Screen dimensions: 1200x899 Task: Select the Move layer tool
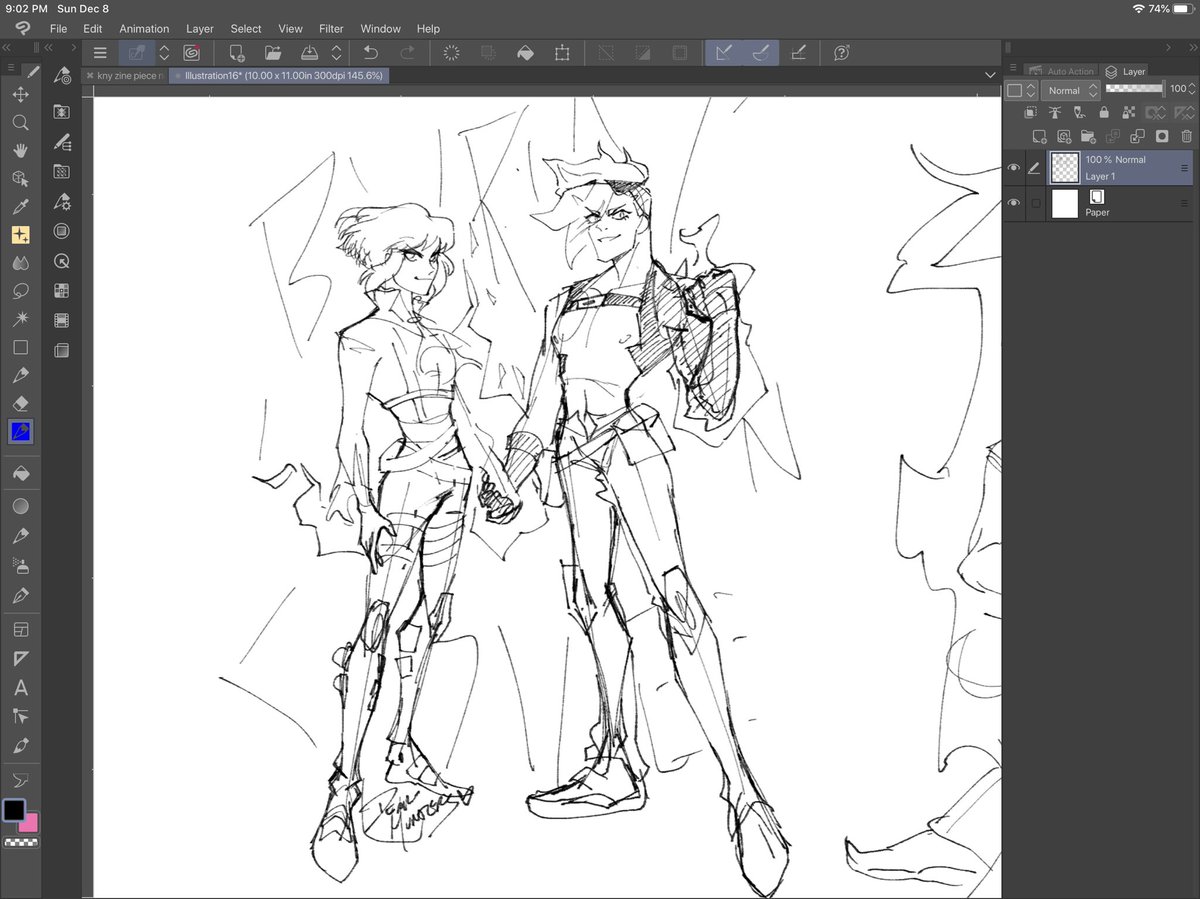(20, 94)
